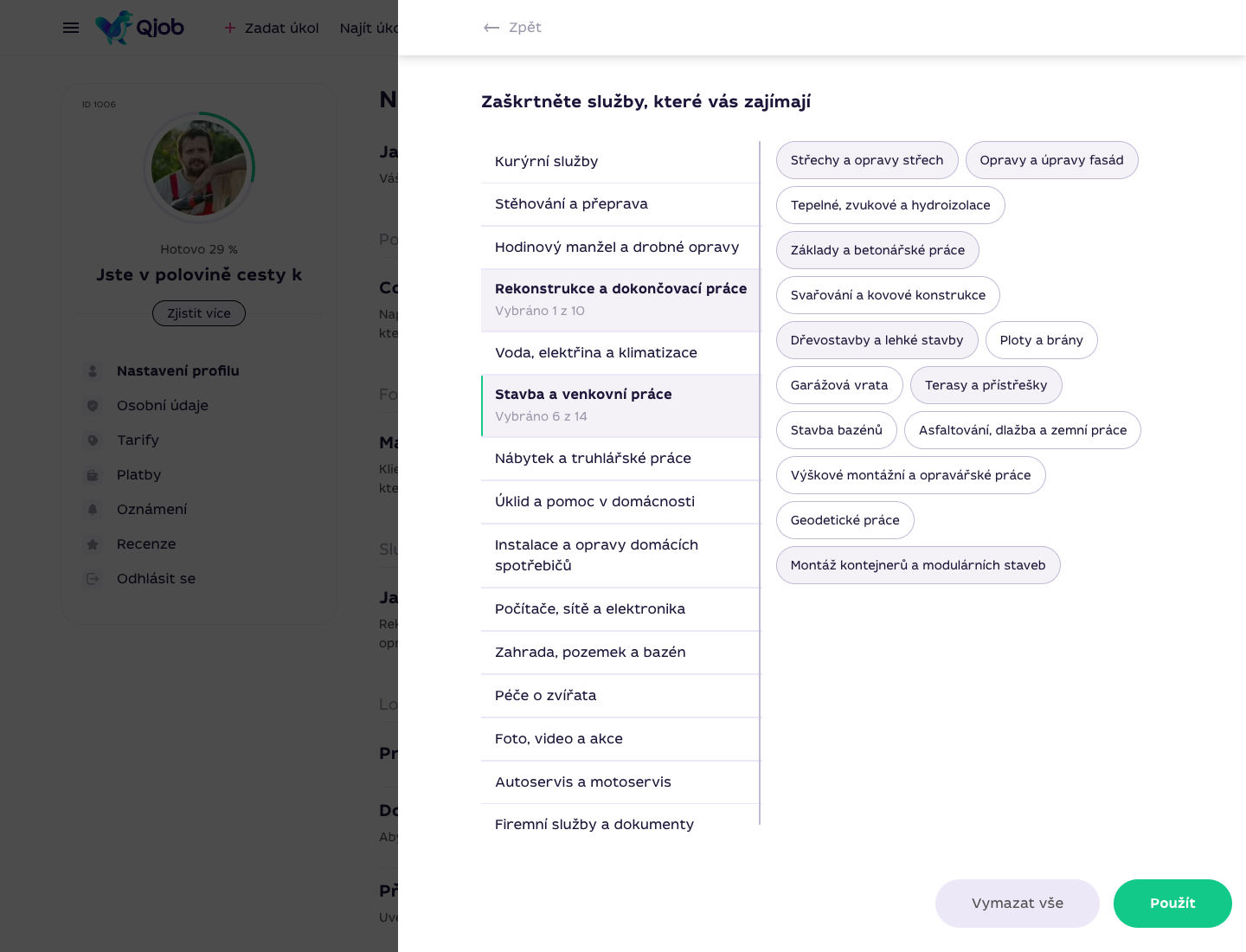Select the Kurýrní služby category
Image resolution: width=1246 pixels, height=952 pixels.
click(x=620, y=161)
